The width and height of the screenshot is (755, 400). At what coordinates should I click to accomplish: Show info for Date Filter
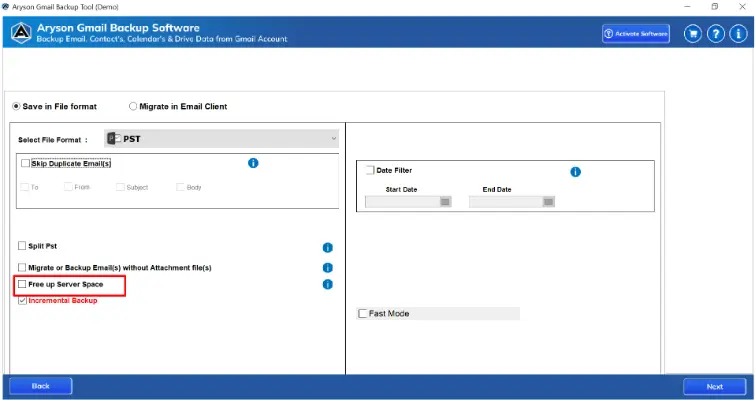pyautogui.click(x=575, y=172)
